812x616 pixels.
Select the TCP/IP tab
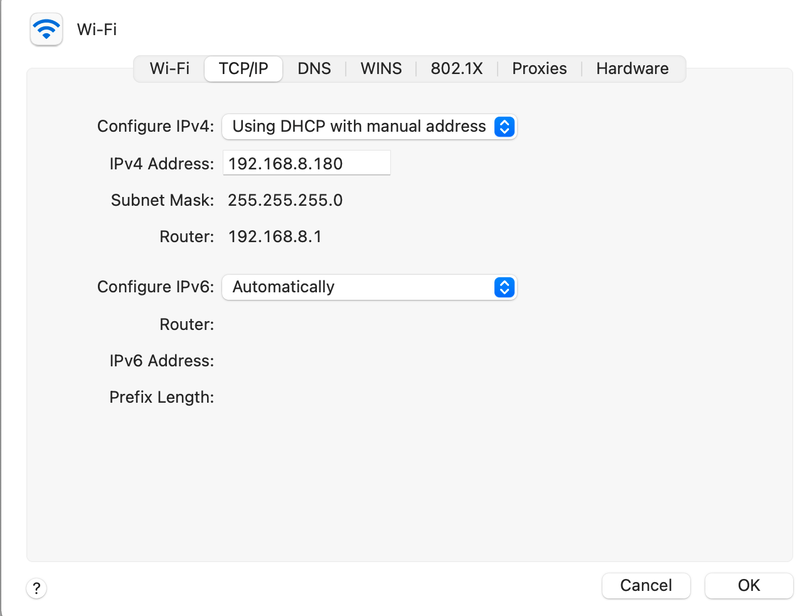244,69
